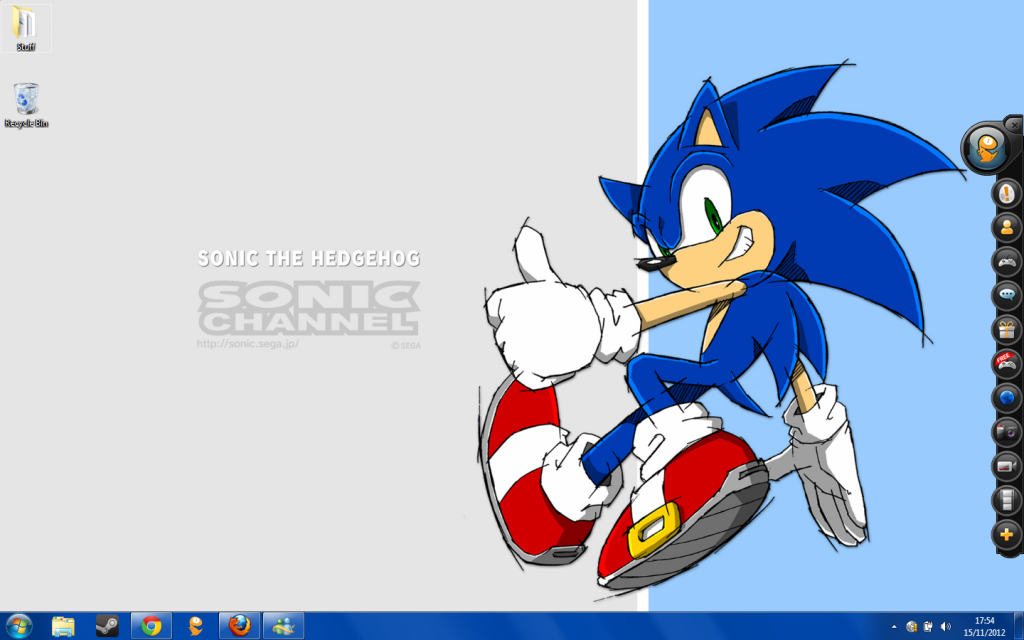Open the film strip video gallery icon
The image size is (1024, 640).
(x=1006, y=500)
